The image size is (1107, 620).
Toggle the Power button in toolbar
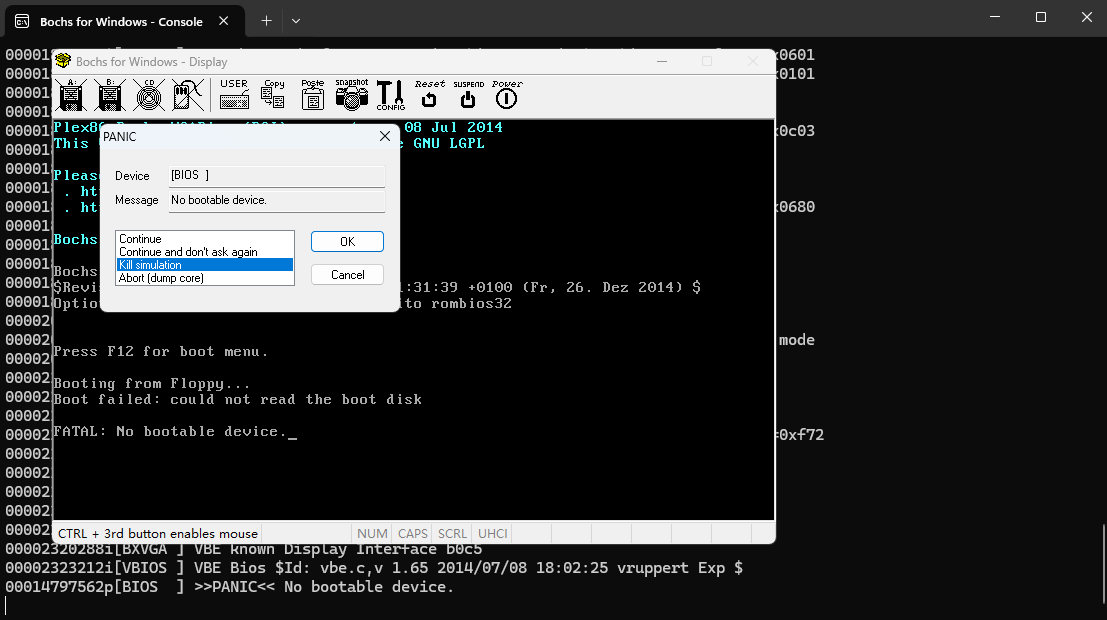(506, 95)
